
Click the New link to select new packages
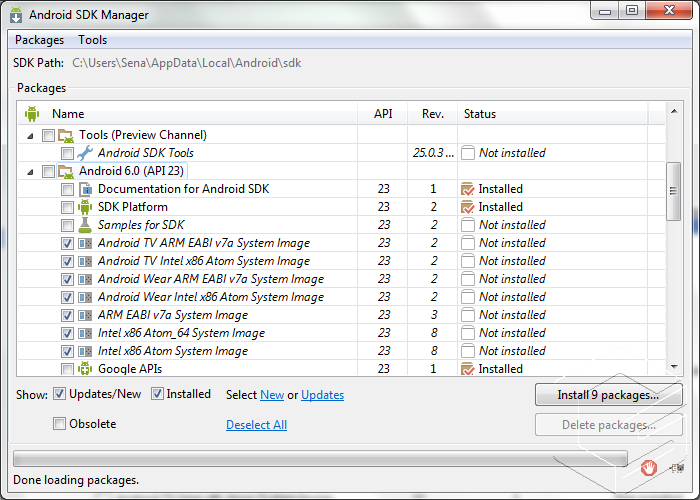(x=272, y=395)
